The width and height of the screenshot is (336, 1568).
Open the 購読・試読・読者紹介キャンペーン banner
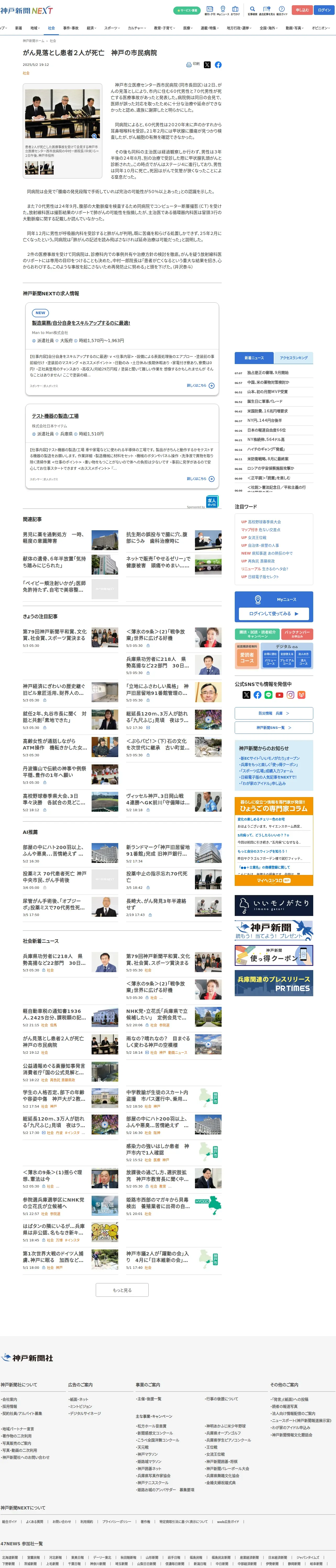point(257,634)
